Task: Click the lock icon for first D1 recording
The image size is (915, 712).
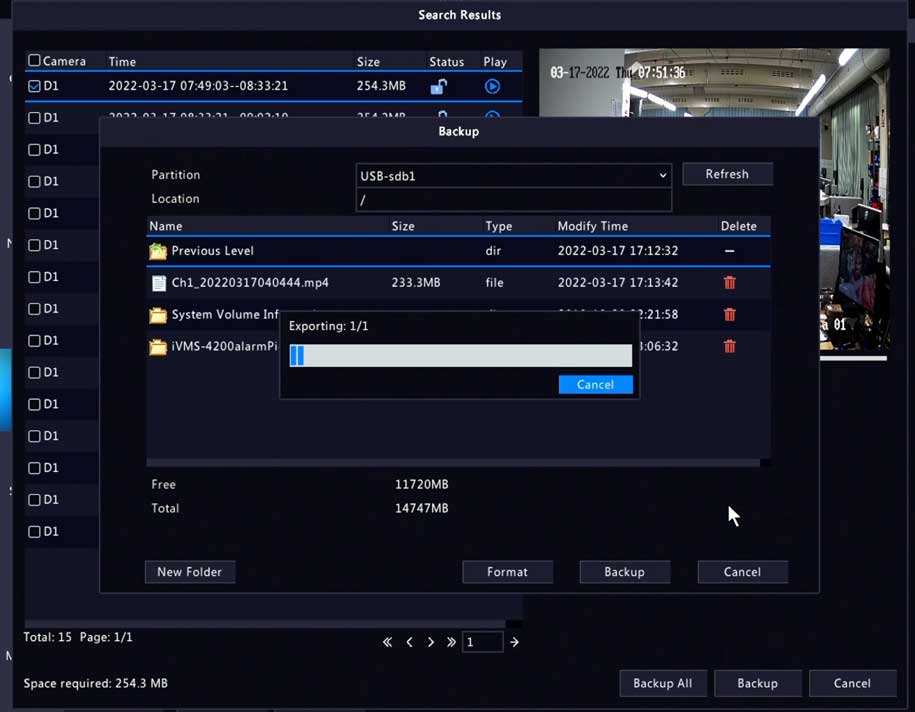Action: coord(438,87)
